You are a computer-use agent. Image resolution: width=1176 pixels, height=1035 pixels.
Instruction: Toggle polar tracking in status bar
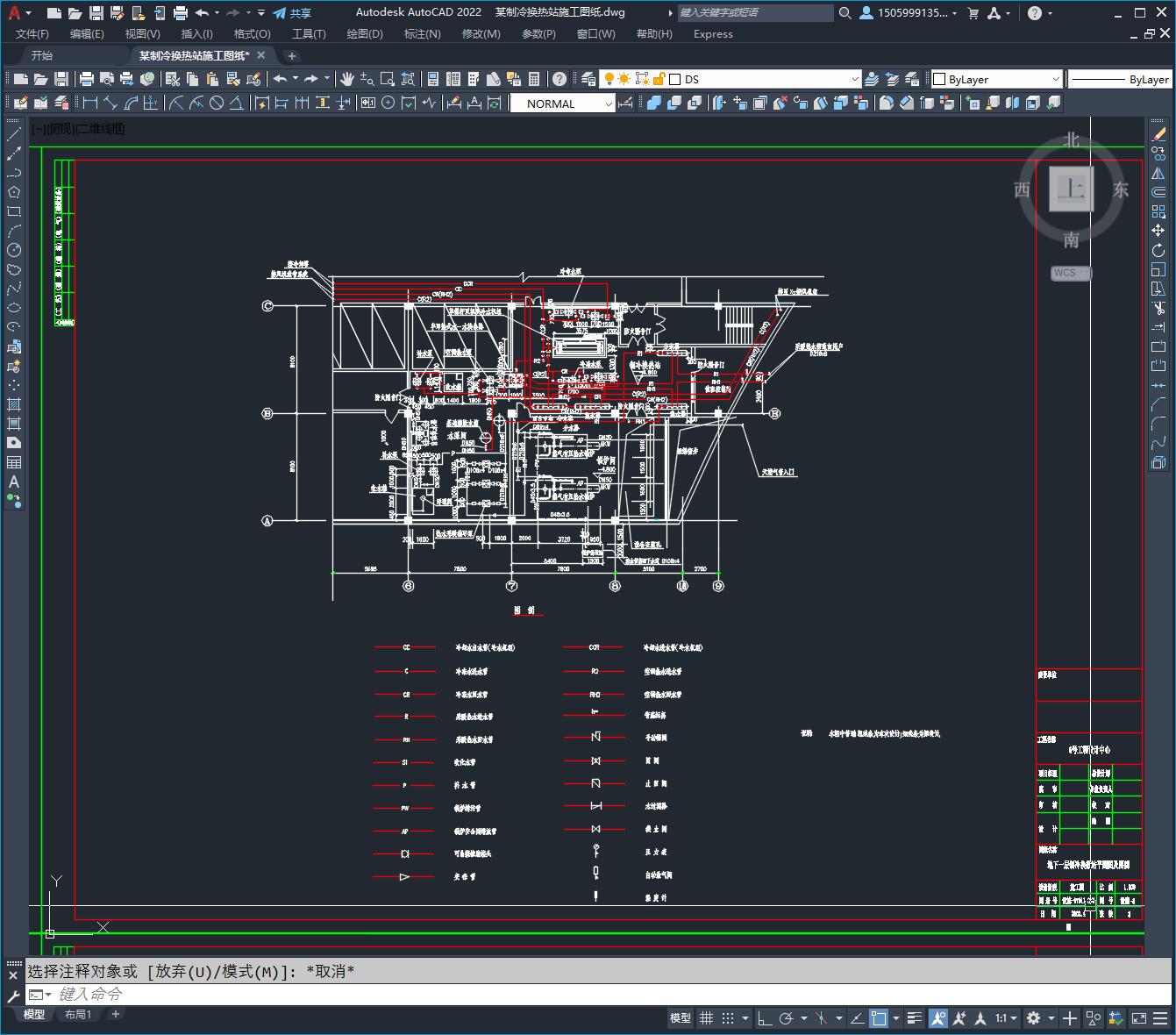coord(787,1018)
